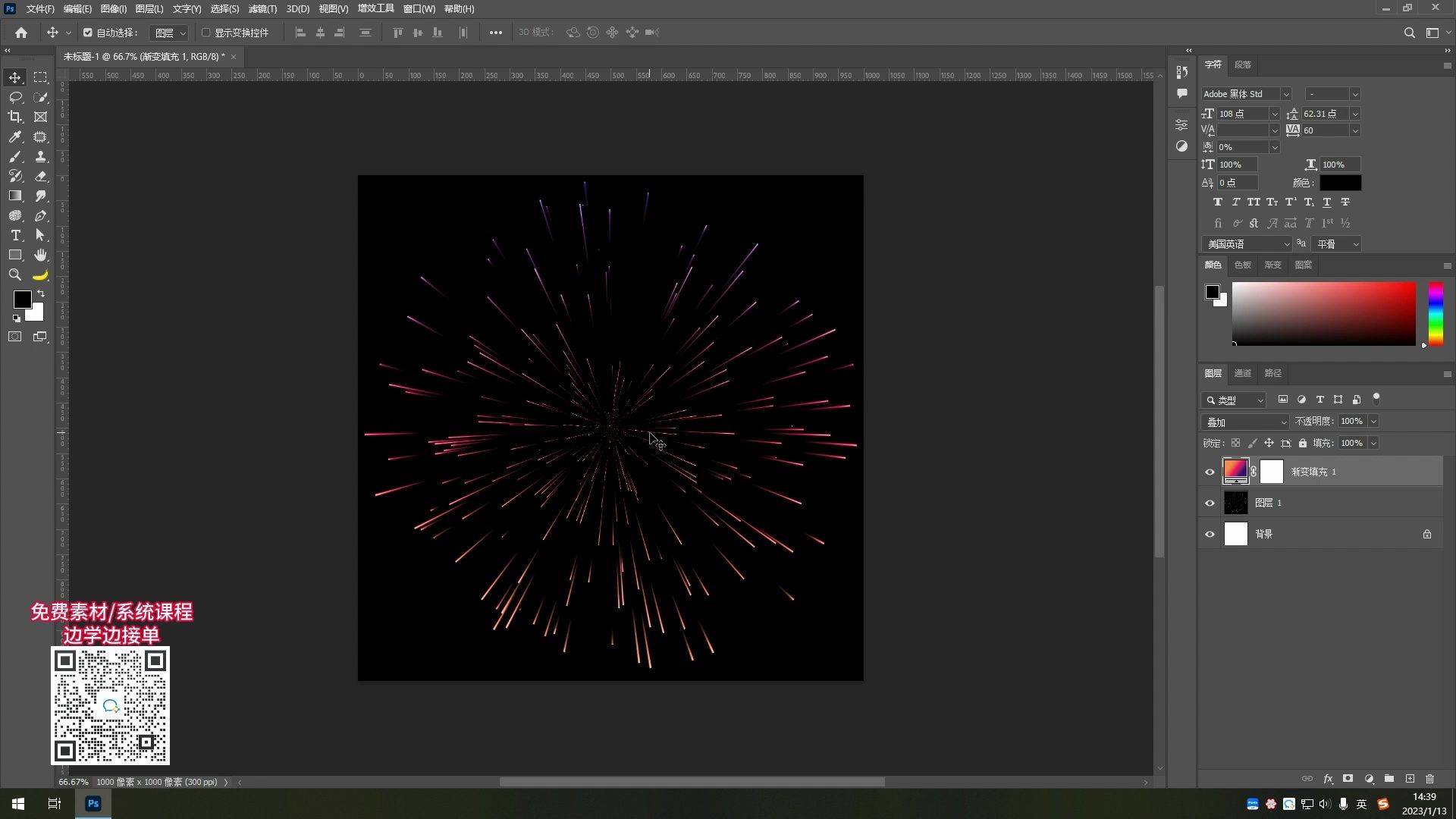Hide the 图层 1 layer
The image size is (1456, 819).
[x=1210, y=503]
